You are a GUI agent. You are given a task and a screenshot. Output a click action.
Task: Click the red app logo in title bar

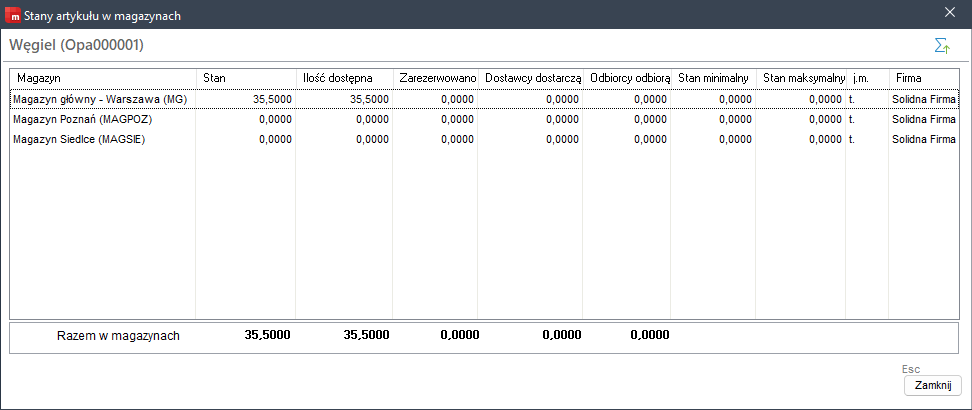tap(12, 16)
